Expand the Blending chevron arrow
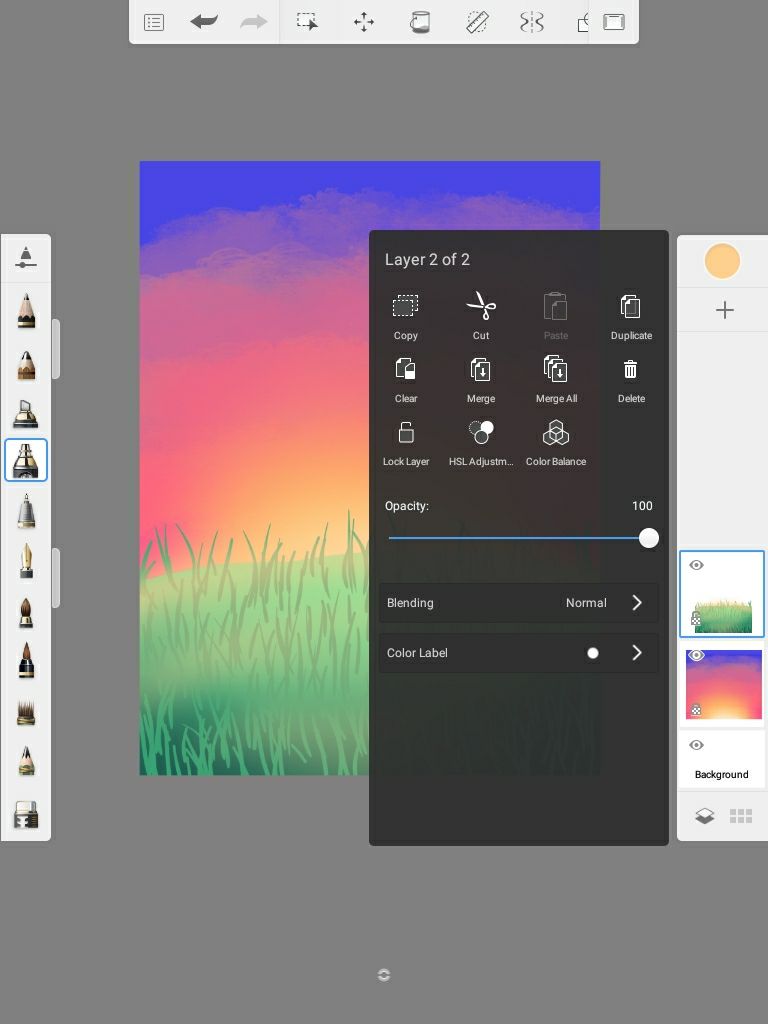The height and width of the screenshot is (1024, 768). click(637, 603)
